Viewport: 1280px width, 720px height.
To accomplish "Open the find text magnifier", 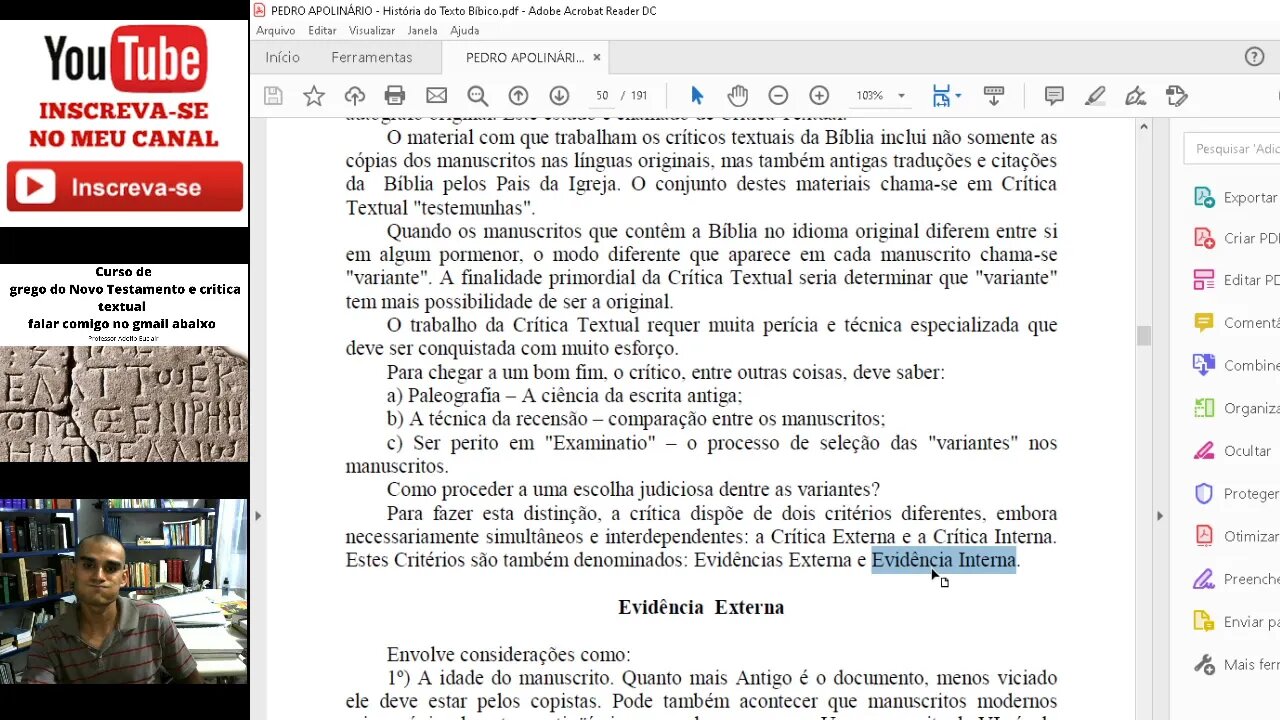I will point(478,96).
